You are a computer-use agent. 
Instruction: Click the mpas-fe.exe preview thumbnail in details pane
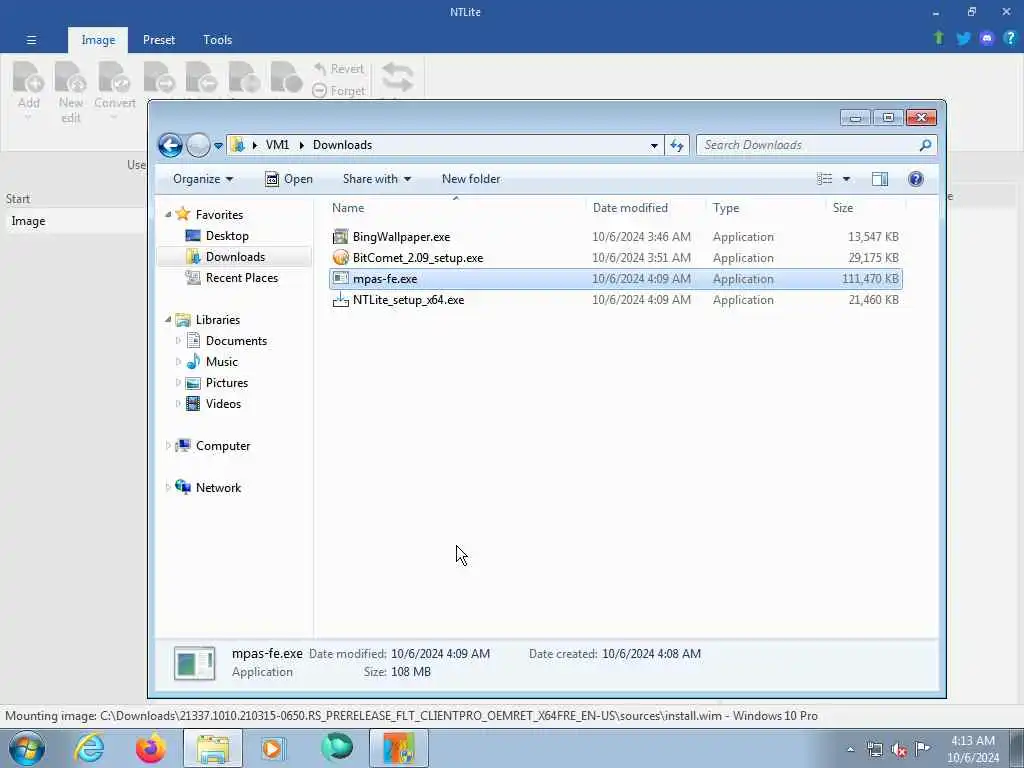[x=195, y=663]
